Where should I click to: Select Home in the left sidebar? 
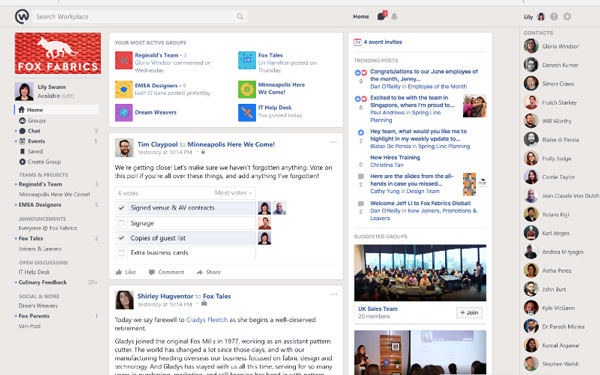point(57,110)
